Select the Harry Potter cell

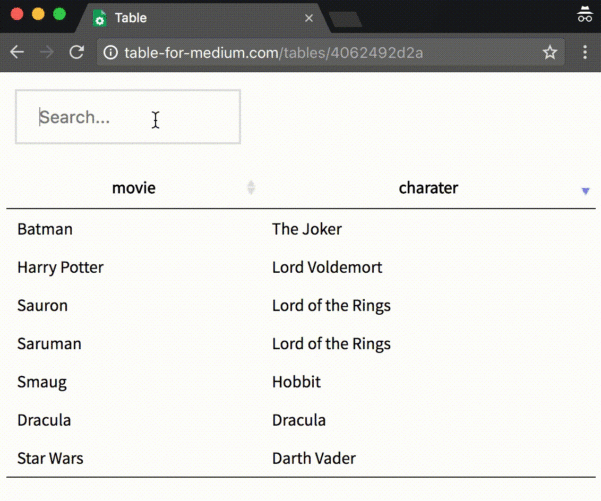coord(60,267)
